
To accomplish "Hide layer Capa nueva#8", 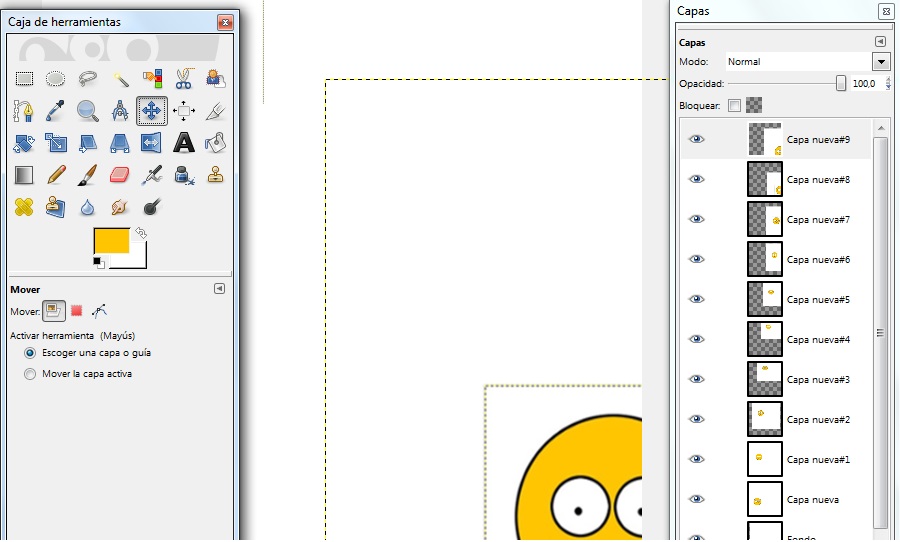I will click(696, 179).
